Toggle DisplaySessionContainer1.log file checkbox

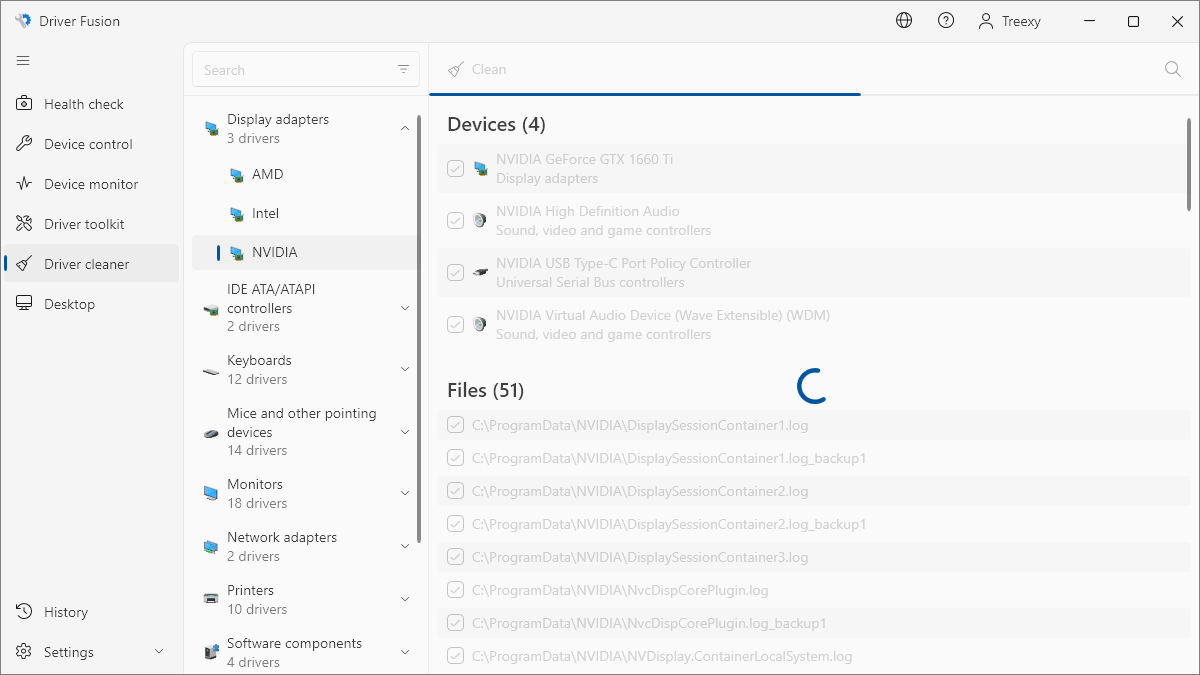click(x=456, y=425)
